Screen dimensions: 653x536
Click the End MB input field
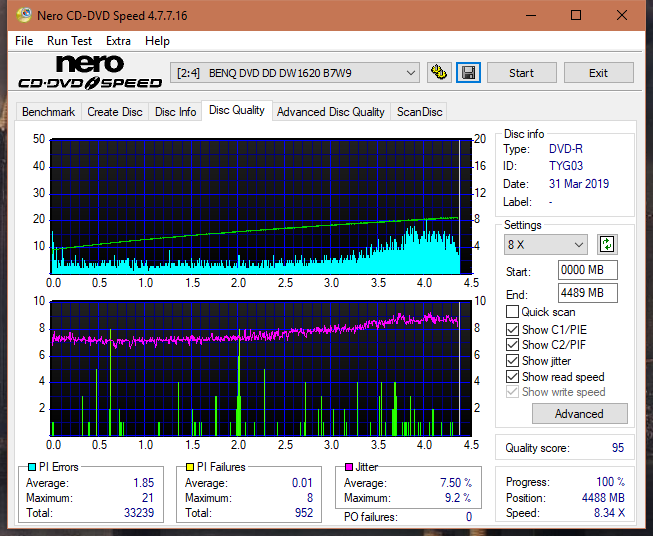(587, 293)
